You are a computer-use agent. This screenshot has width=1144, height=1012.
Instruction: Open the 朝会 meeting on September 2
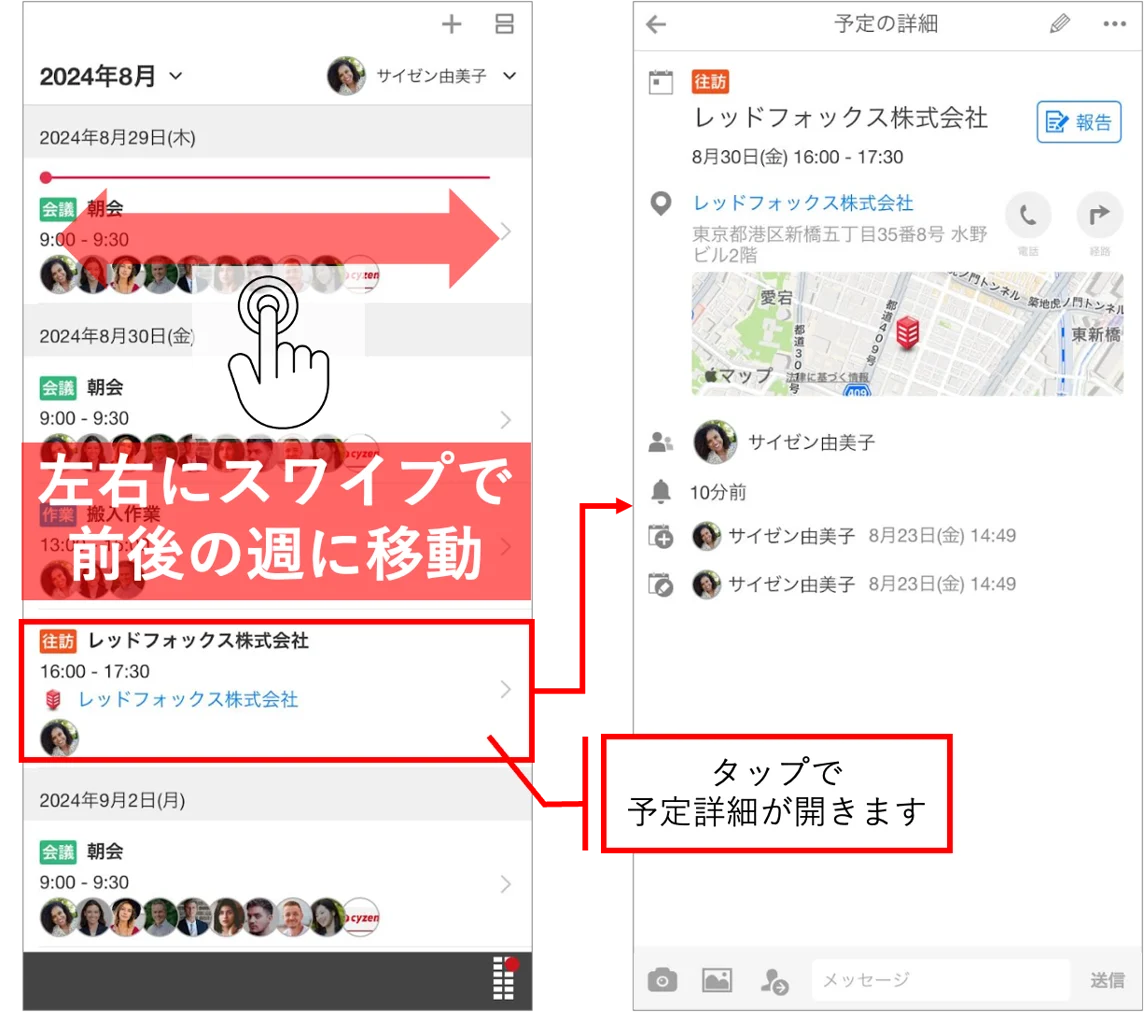pos(277,885)
